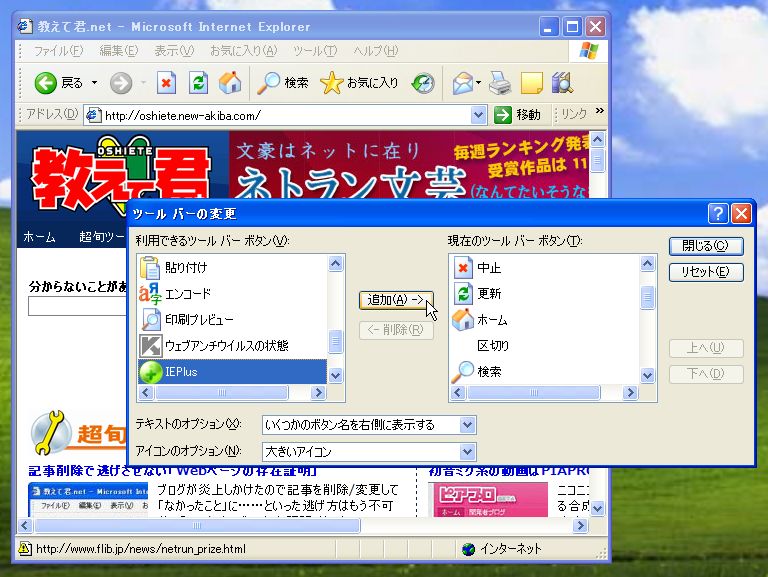This screenshot has width=768, height=577.
Task: Click the Print icon in IE toolbar
Action: click(x=500, y=83)
